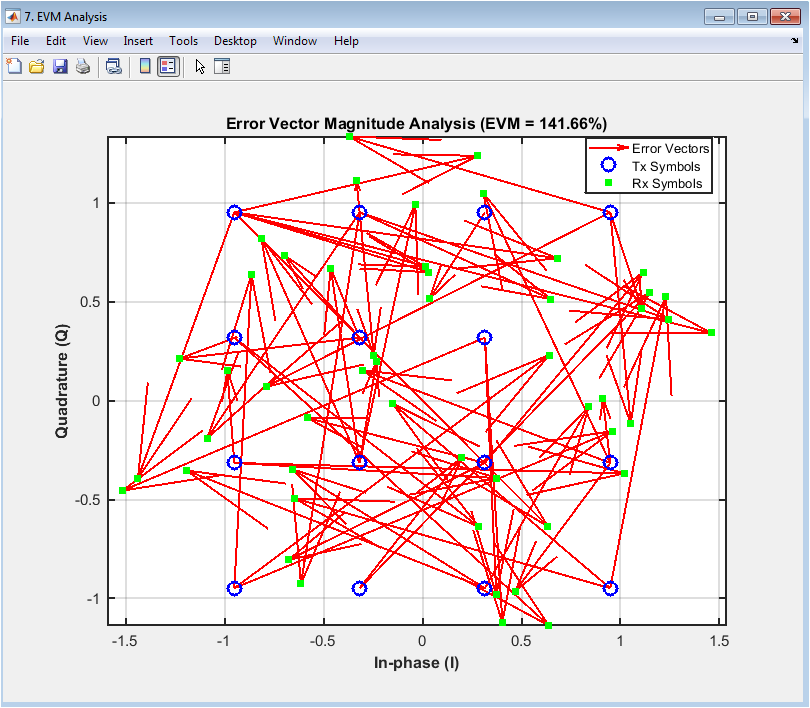Click the MATLAB logo in the title bar

[13, 16]
